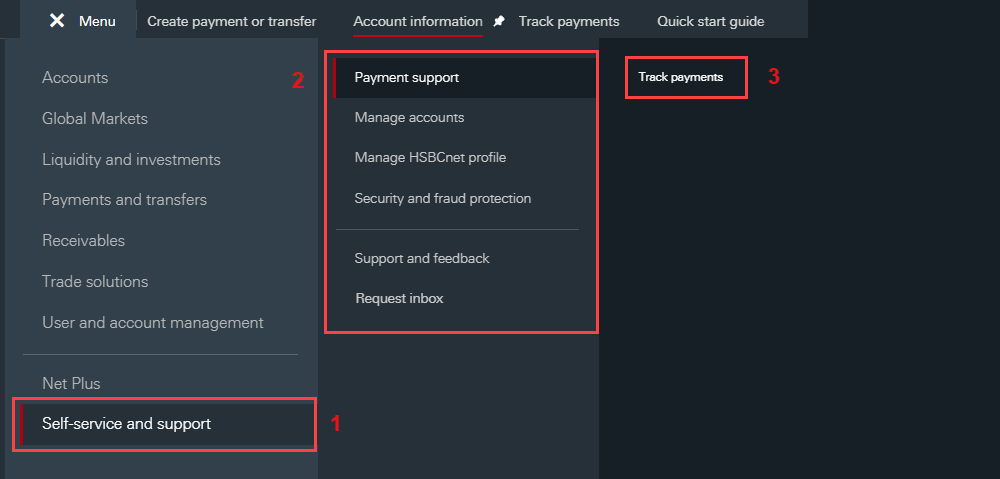
Task: Click Track payments in third column
Action: pos(681,77)
